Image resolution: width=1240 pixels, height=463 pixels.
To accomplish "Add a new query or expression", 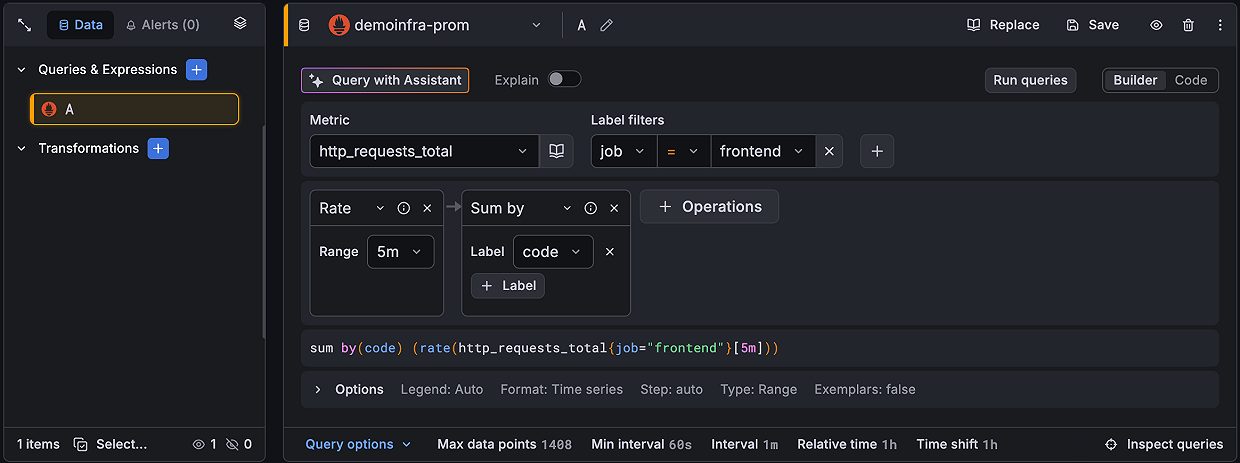I will 197,70.
